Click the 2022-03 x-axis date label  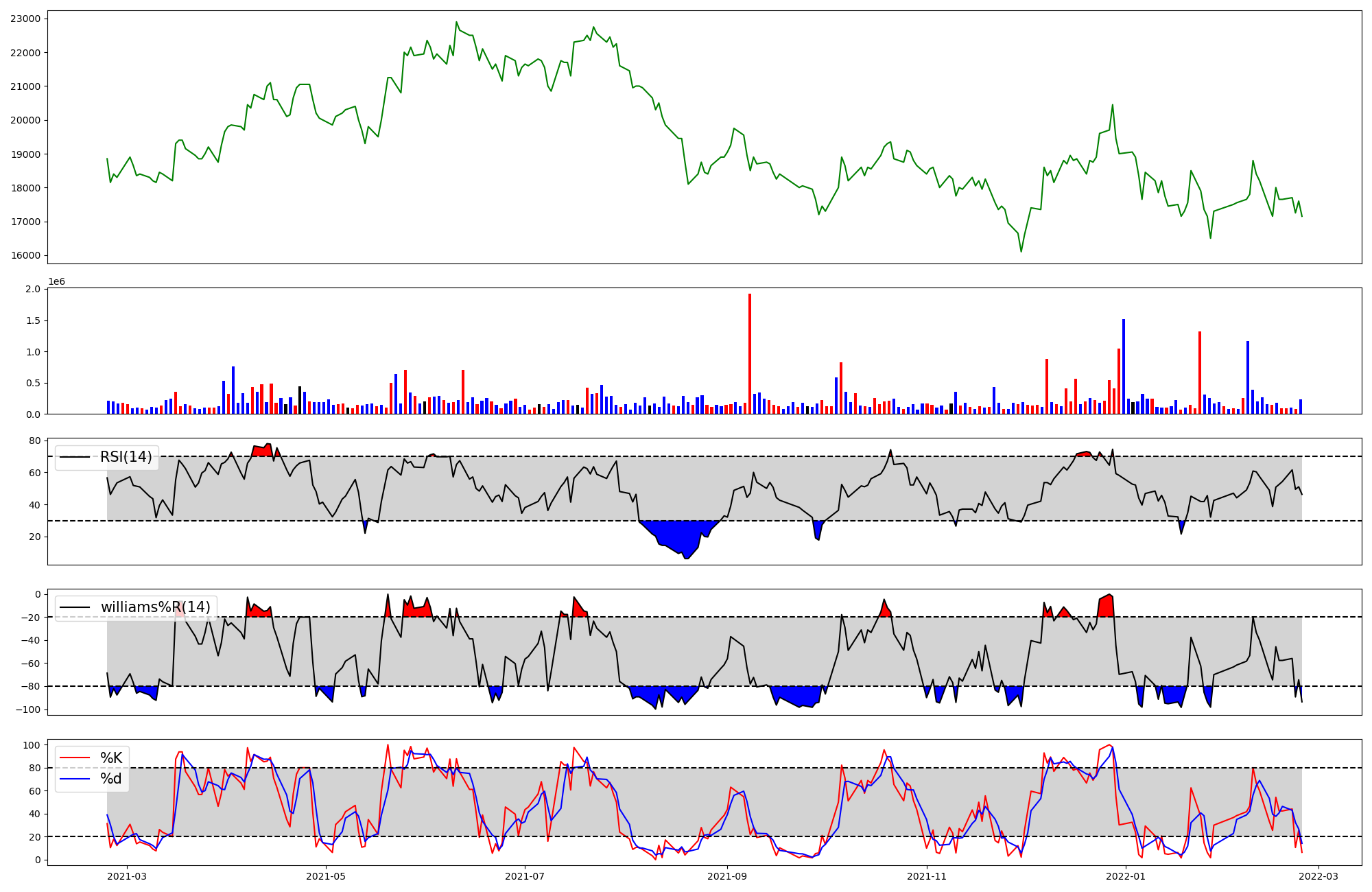click(1318, 876)
